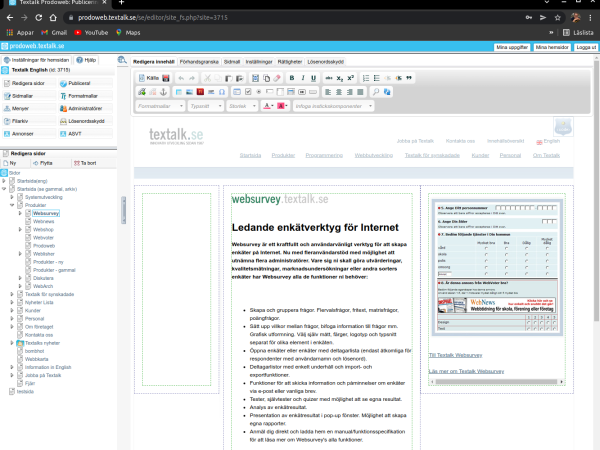
Task: Click the insert table icon
Action: 179,92
